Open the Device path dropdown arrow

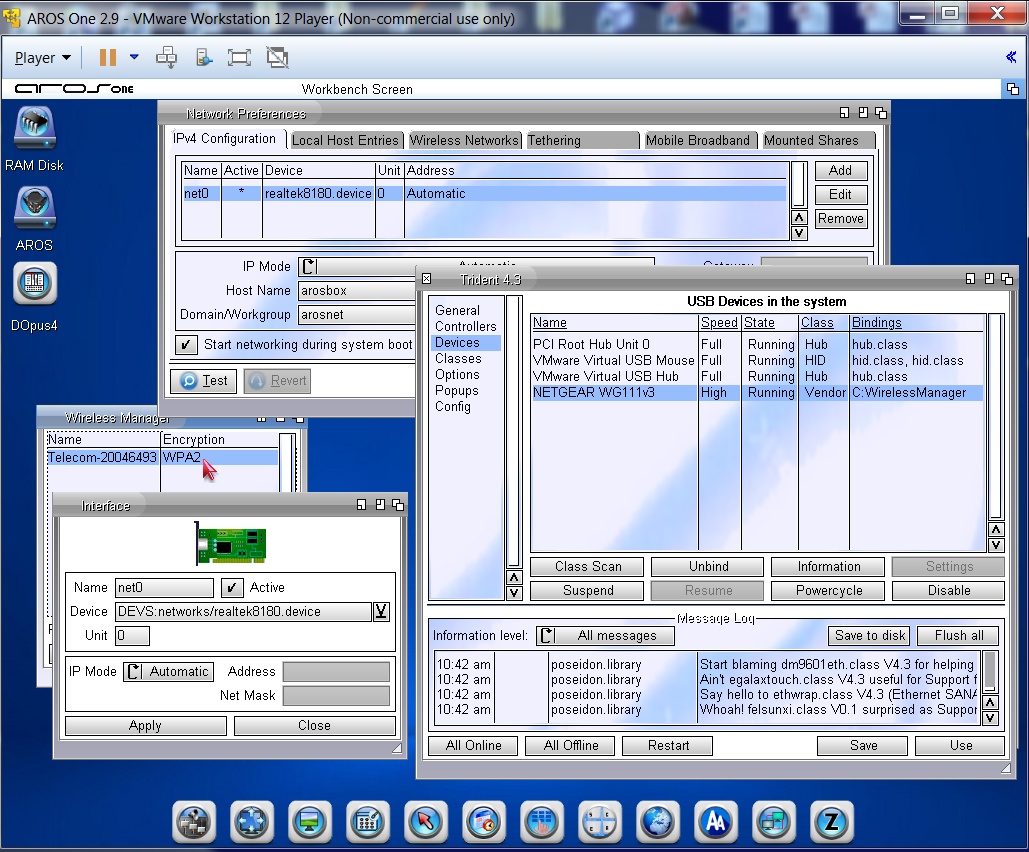[x=381, y=612]
